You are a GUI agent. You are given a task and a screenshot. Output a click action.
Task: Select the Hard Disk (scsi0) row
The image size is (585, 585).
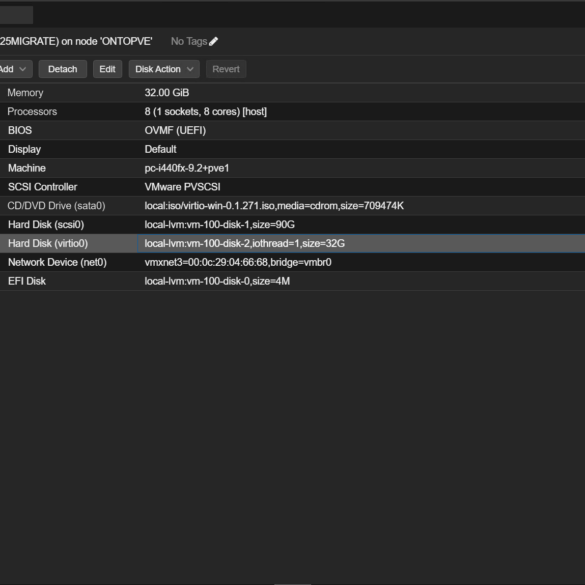(292, 225)
